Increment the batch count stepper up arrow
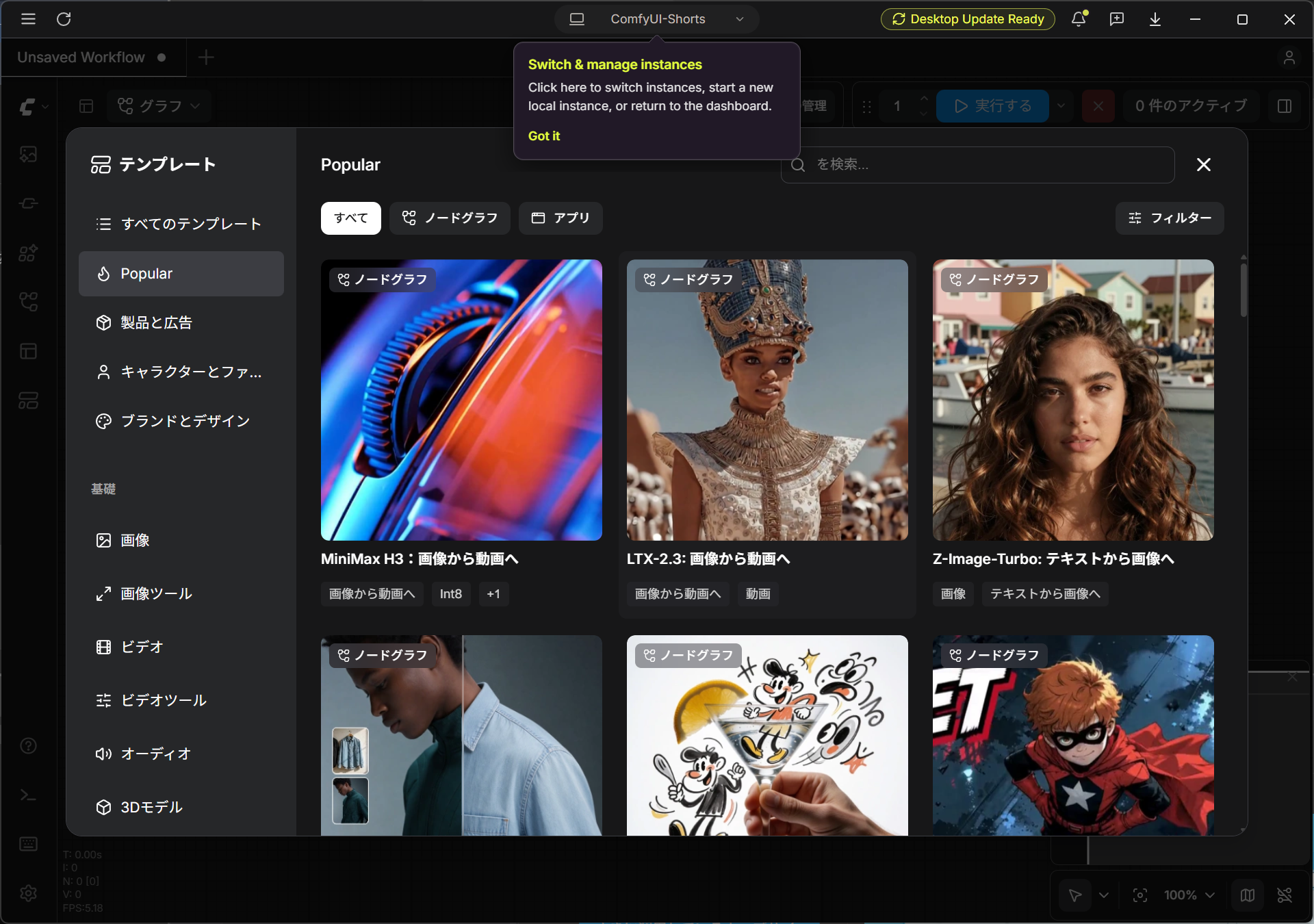The width and height of the screenshot is (1314, 924). coord(925,98)
